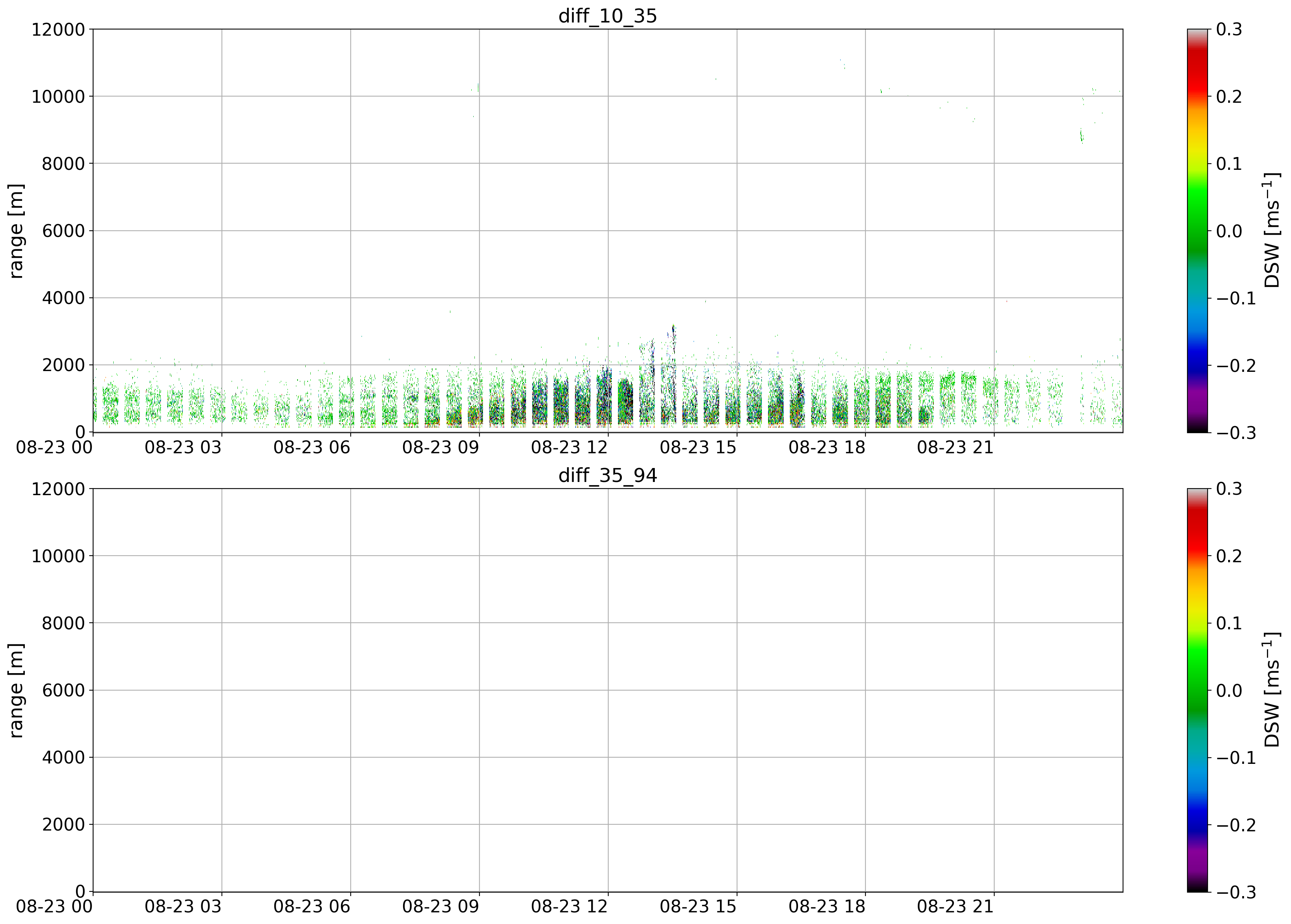This screenshot has width=1291, height=924.
Task: Click the −0.3 tick on upper colorbar
Action: coord(1236,432)
